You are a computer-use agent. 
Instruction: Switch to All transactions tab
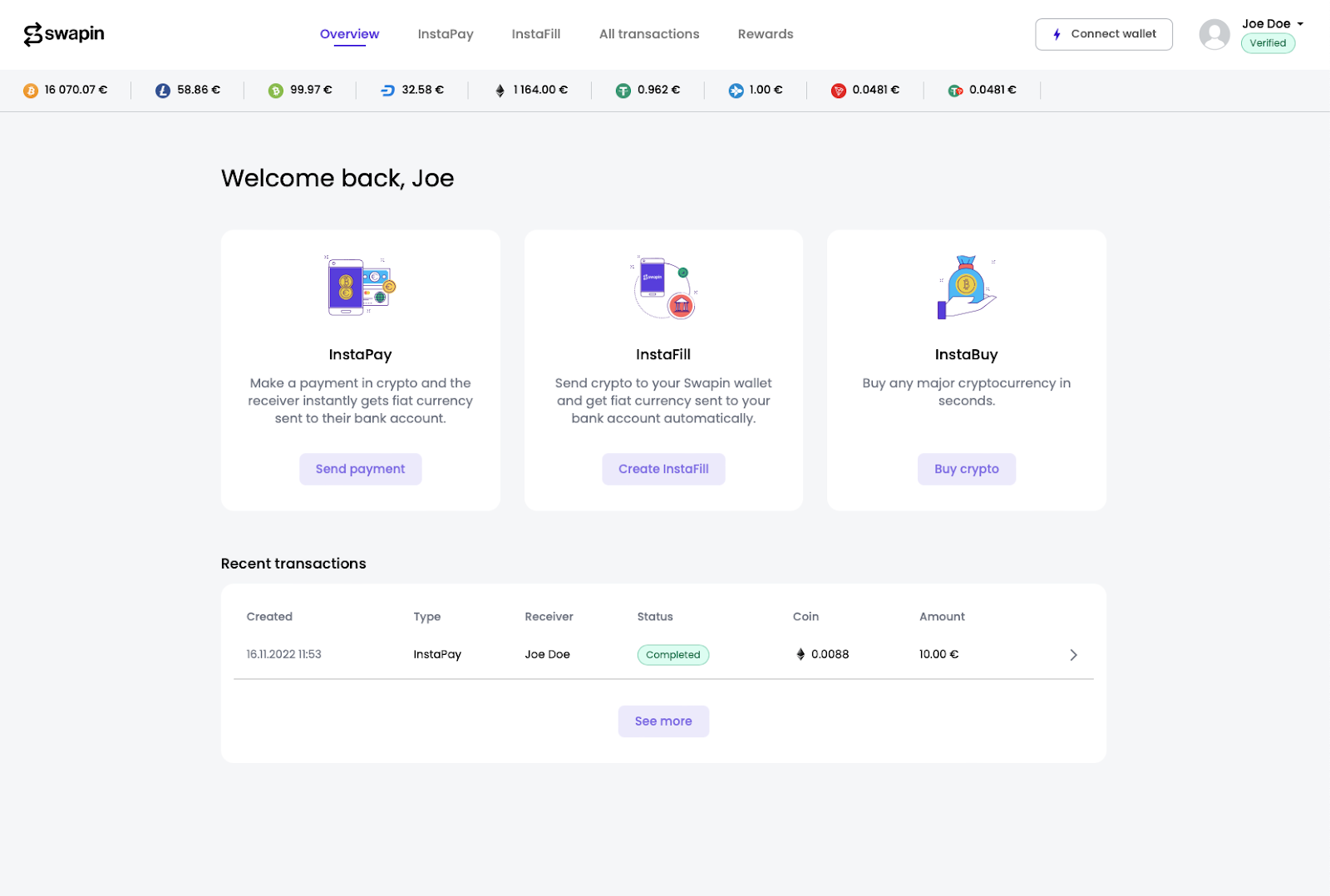tap(649, 34)
